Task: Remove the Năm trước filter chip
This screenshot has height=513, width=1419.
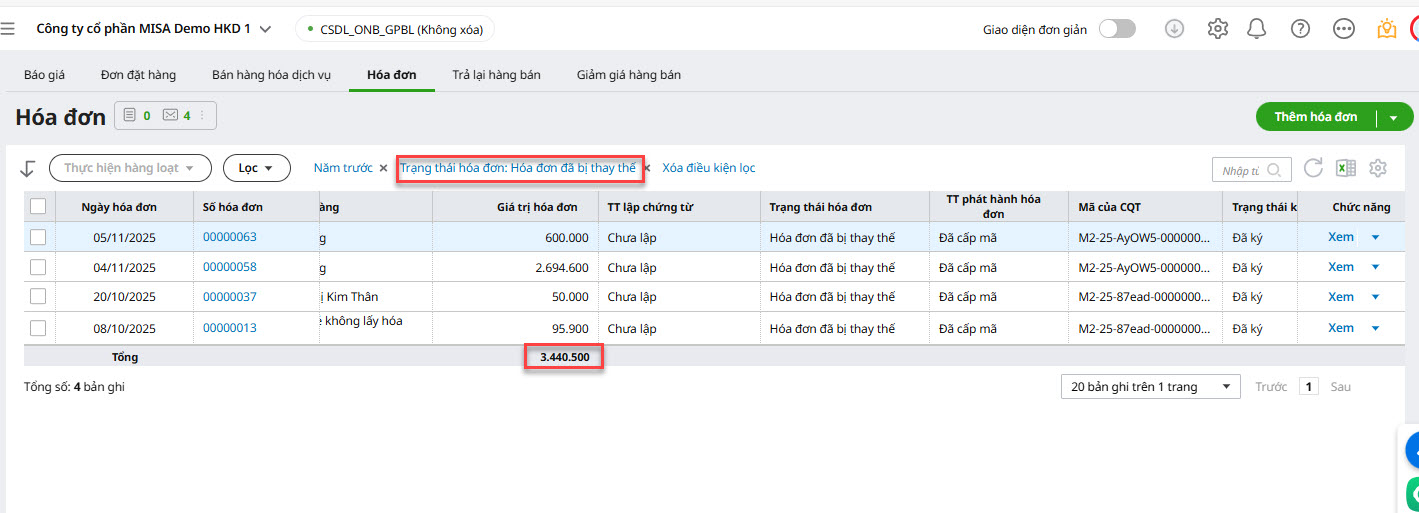Action: [383, 168]
